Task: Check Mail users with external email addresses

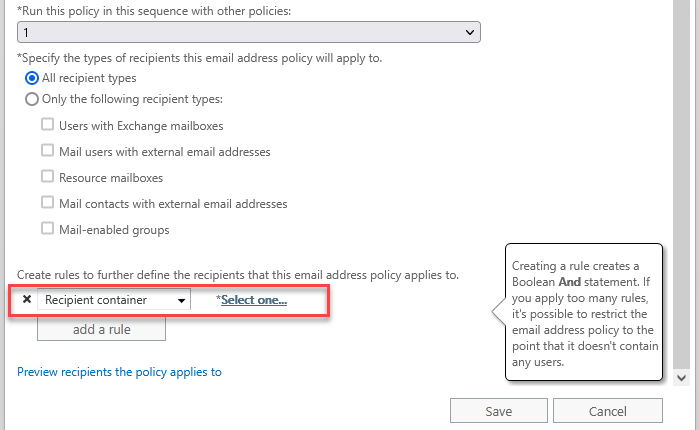Action: coord(47,152)
